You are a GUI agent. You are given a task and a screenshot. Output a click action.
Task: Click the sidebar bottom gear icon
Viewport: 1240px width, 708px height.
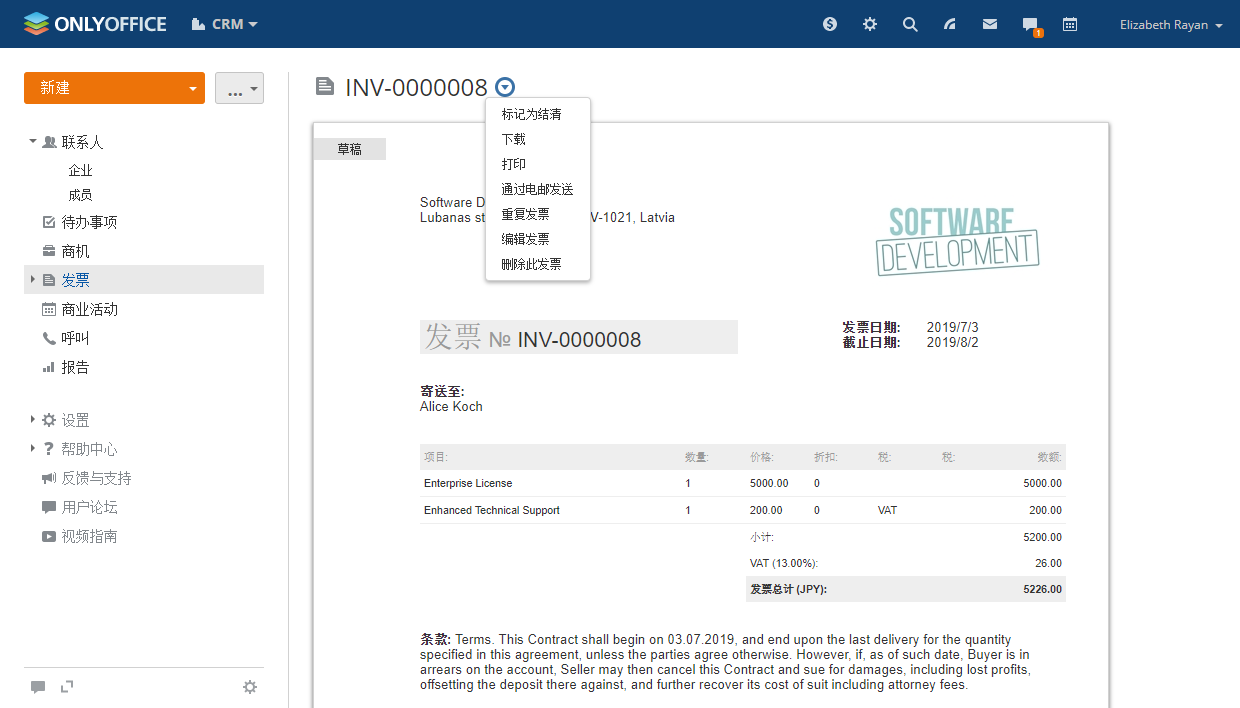tap(250, 687)
